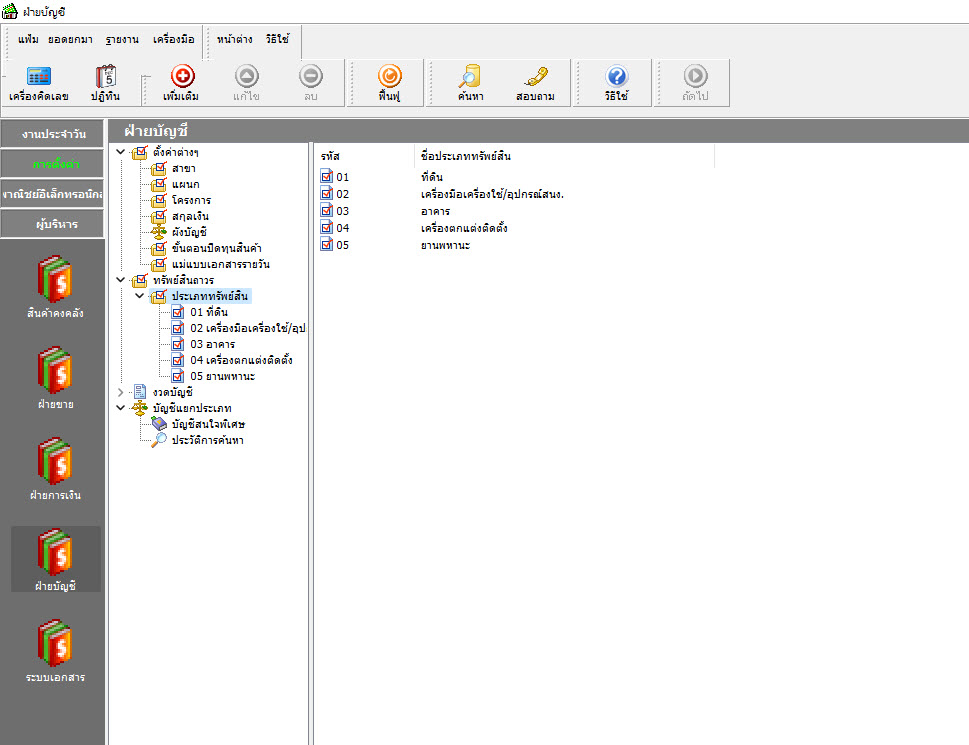Click the ถัดไป next arrow icon
Viewport: 969px width, 745px height.
(x=695, y=83)
